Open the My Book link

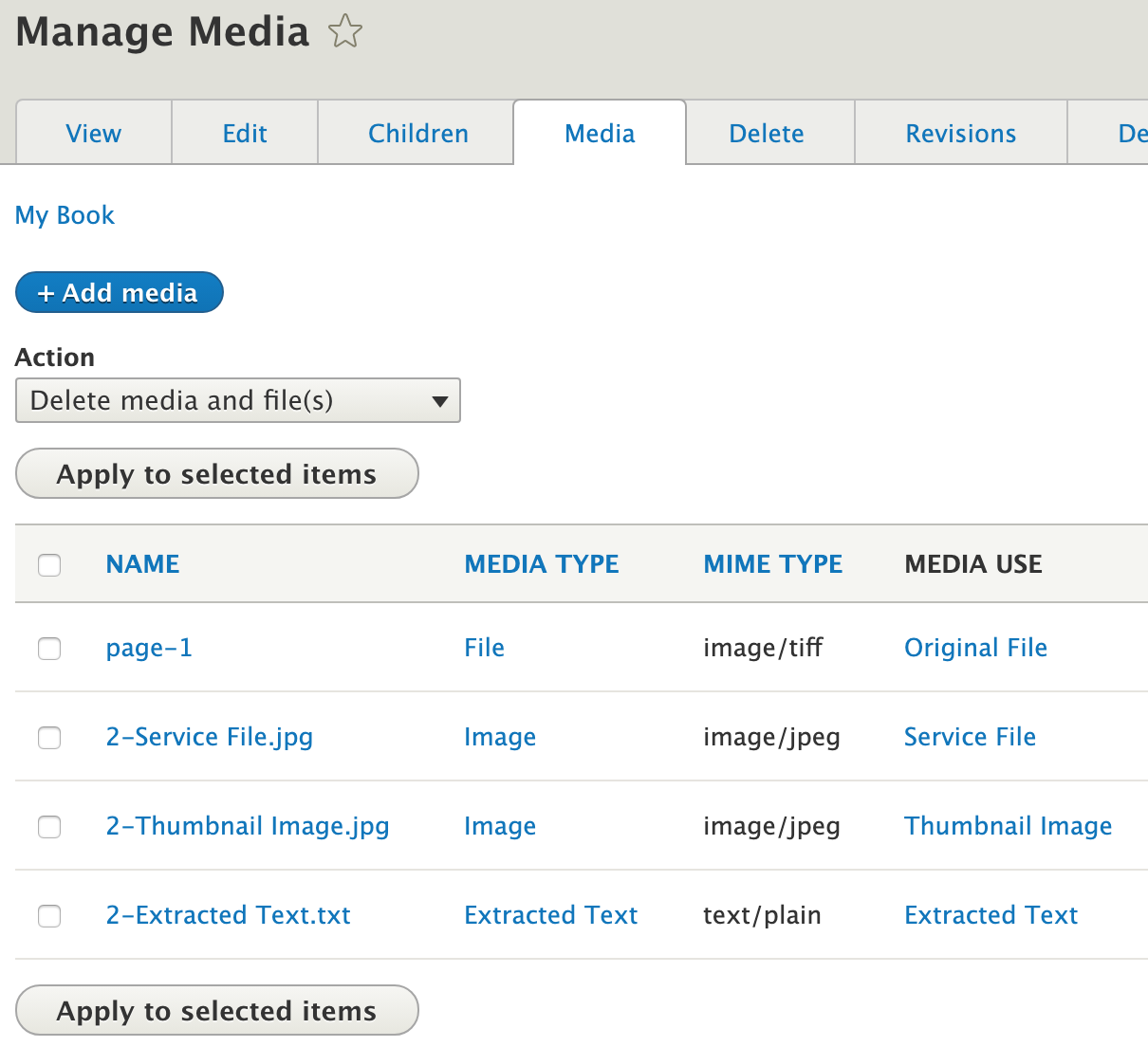click(64, 215)
